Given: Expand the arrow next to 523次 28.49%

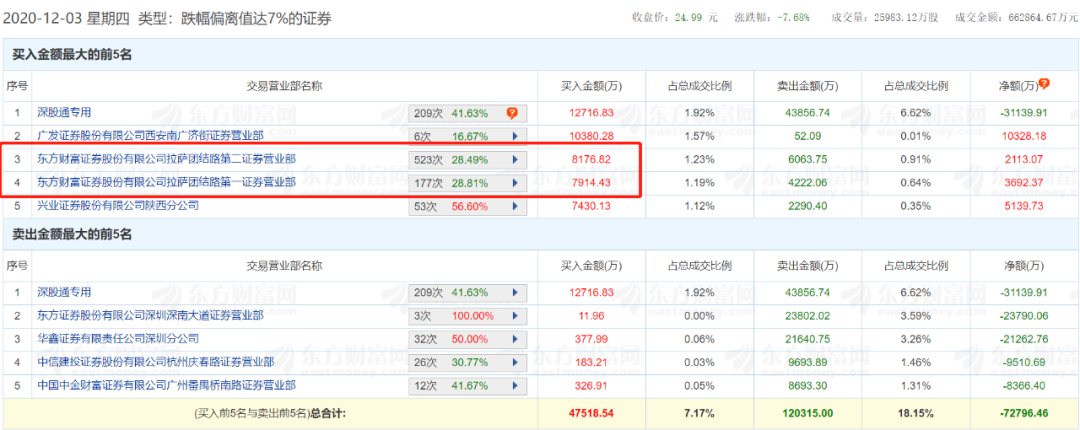Looking at the screenshot, I should pyautogui.click(x=514, y=160).
